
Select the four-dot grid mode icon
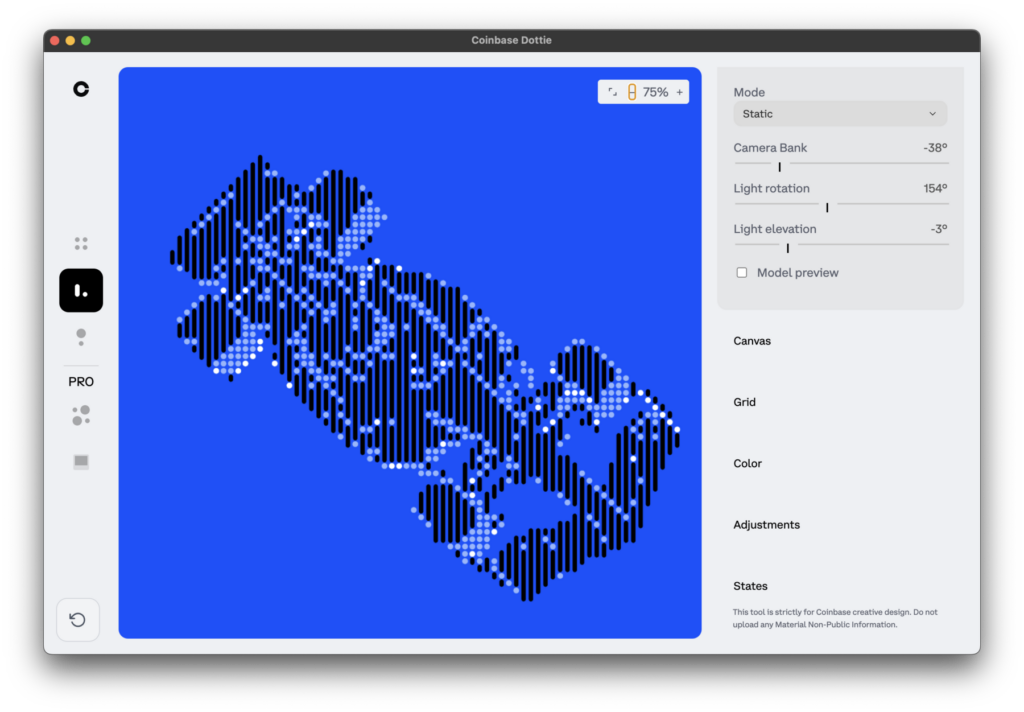(x=81, y=244)
